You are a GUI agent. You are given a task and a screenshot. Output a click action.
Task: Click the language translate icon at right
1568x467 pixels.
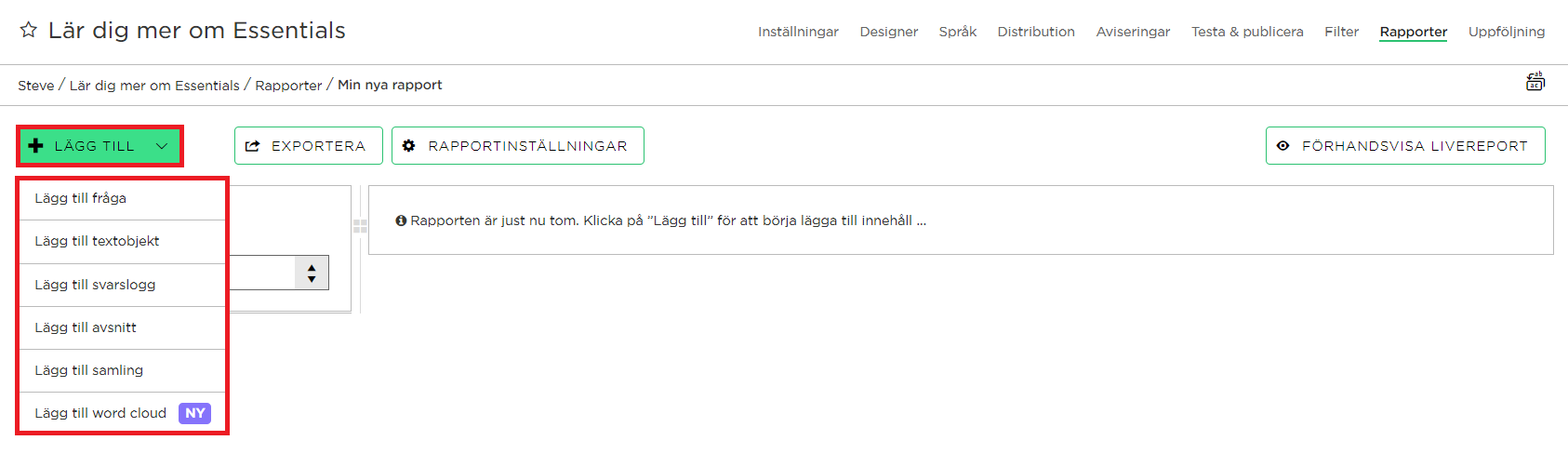(x=1535, y=82)
